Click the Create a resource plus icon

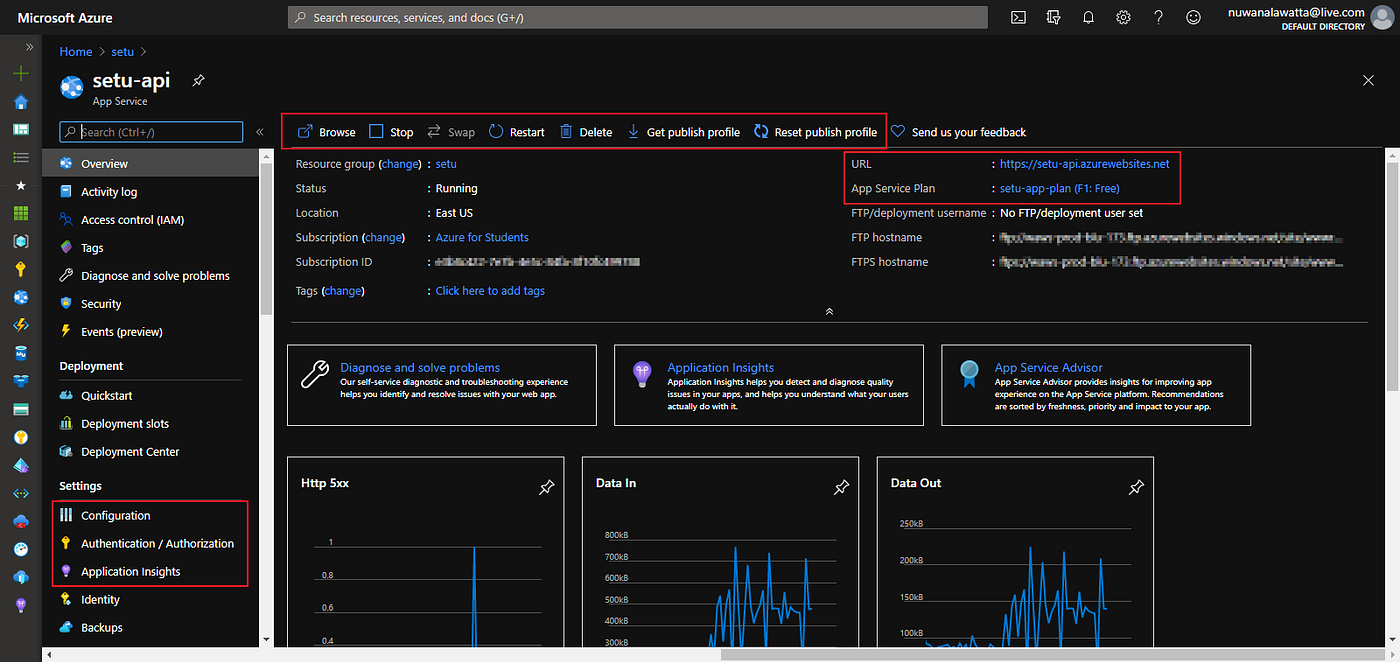(21, 74)
